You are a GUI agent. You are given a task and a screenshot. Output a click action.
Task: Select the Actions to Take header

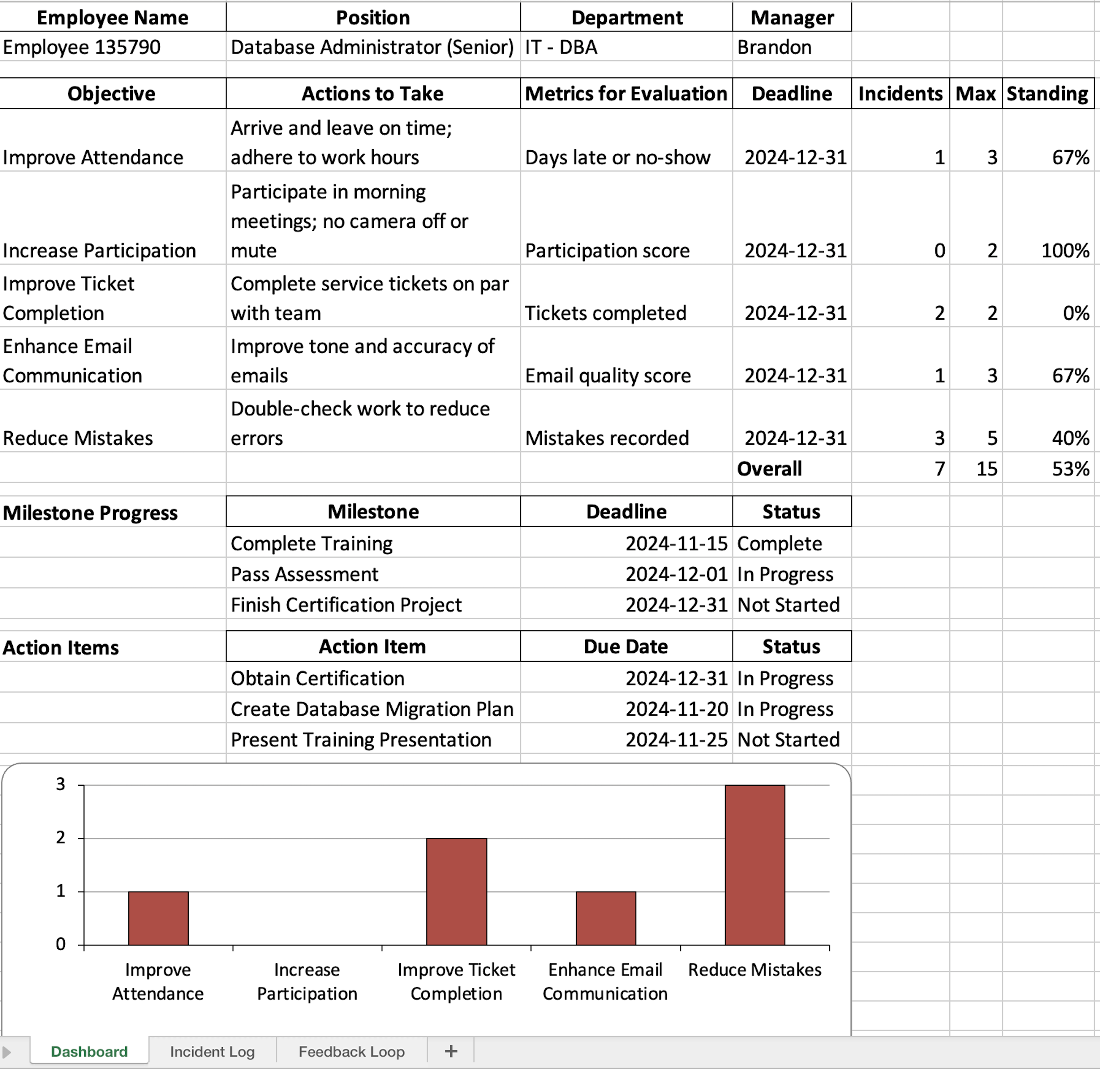tap(373, 93)
